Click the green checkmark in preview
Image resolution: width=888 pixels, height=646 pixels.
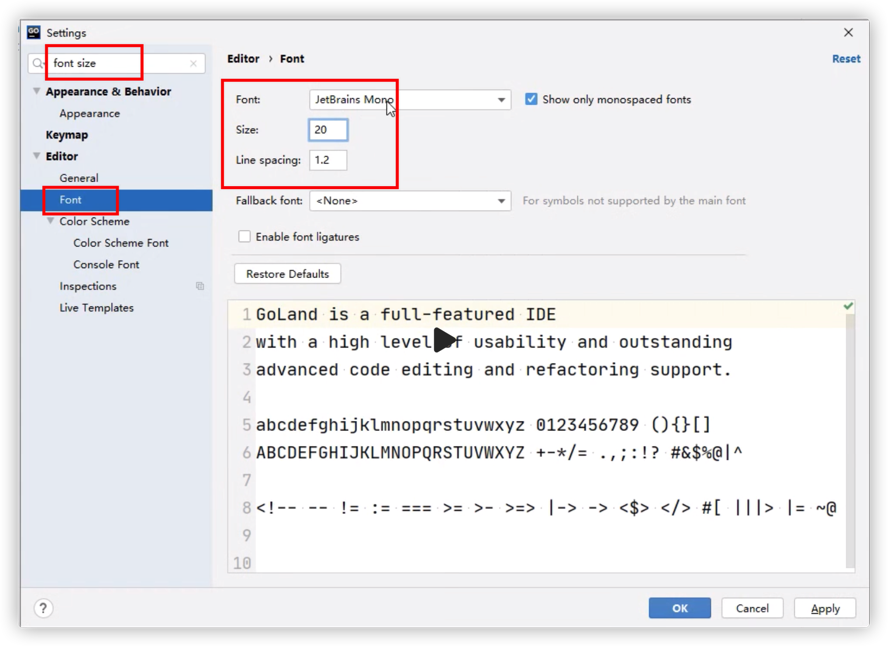(x=848, y=306)
